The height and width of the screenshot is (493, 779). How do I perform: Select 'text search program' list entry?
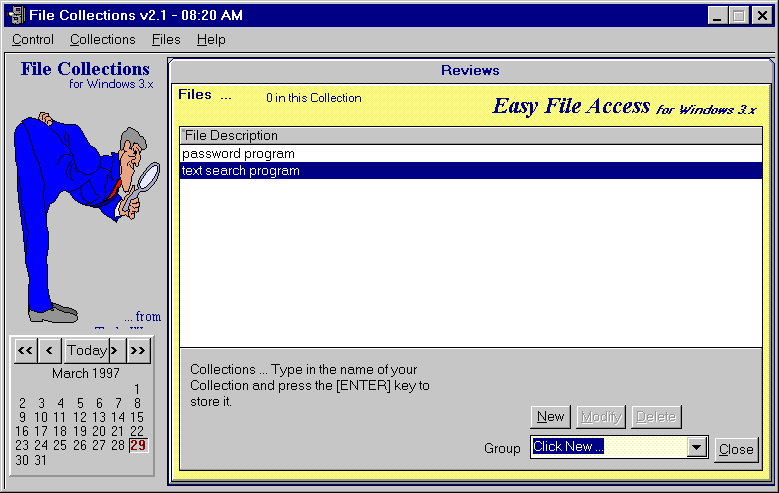pos(240,171)
